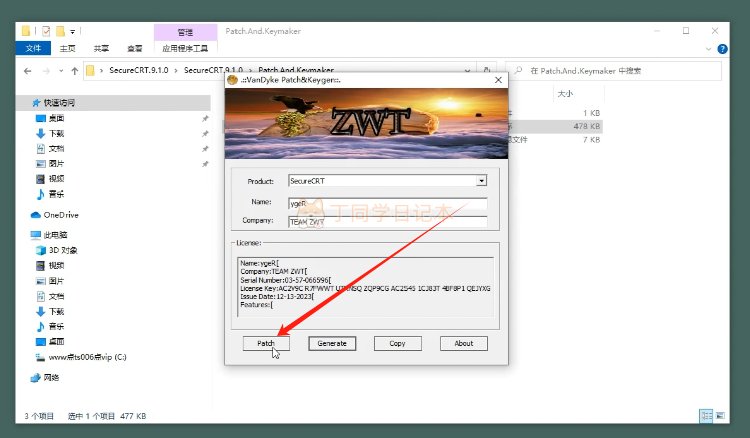Click the properties checkmark icon in title bar

(45, 31)
